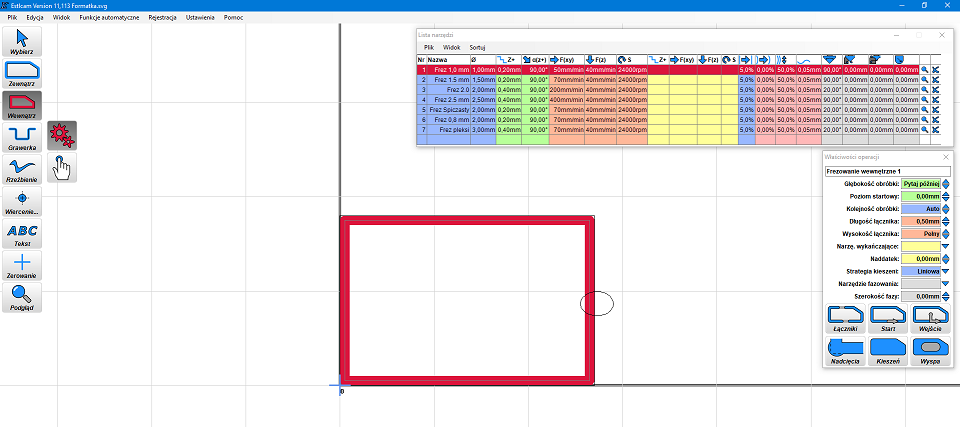The height and width of the screenshot is (427, 960).
Task: Open Narzędzie fazowania dropdown arrow
Action: click(946, 284)
